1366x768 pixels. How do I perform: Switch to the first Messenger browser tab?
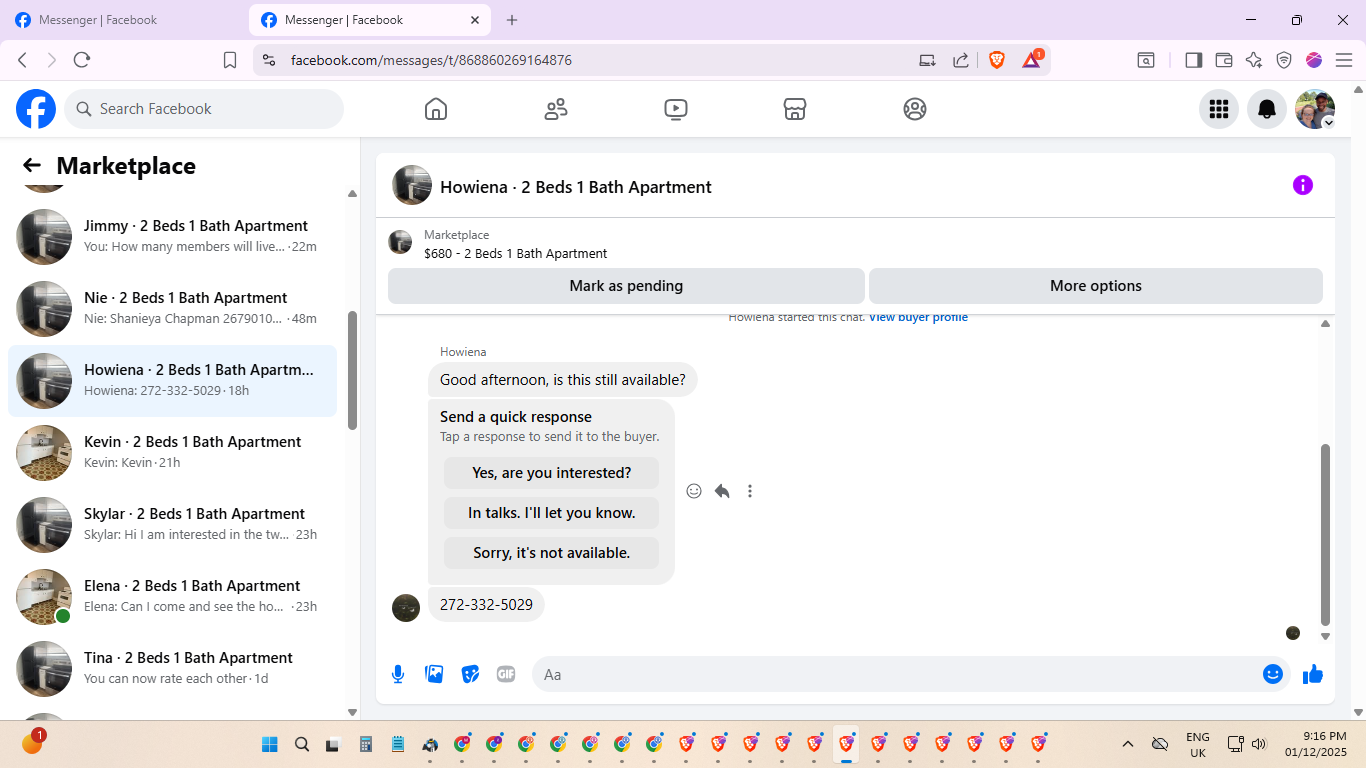(x=123, y=20)
